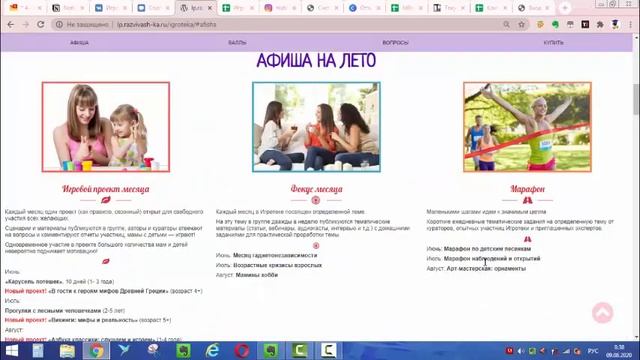Screen dimensions: 640x360
Task: Click the Марафон heading
Action: (x=527, y=189)
